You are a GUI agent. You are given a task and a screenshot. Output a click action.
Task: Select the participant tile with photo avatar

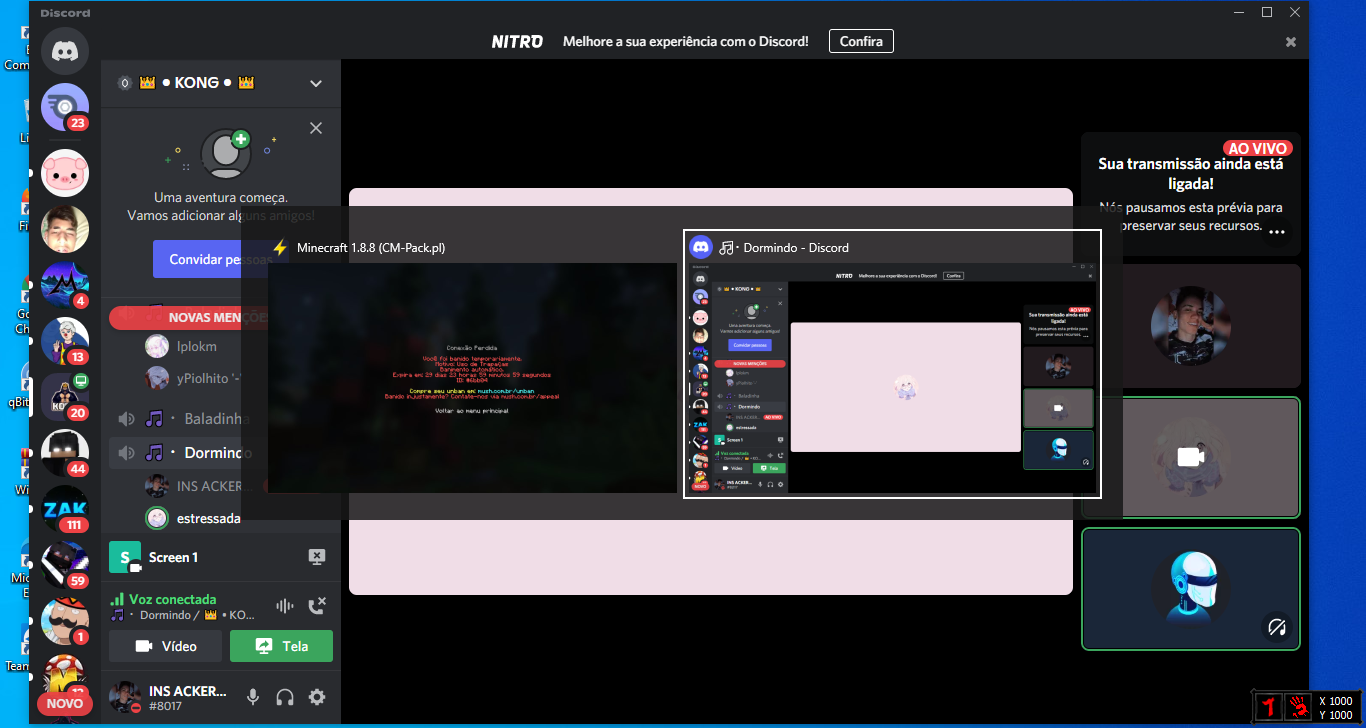point(1191,326)
